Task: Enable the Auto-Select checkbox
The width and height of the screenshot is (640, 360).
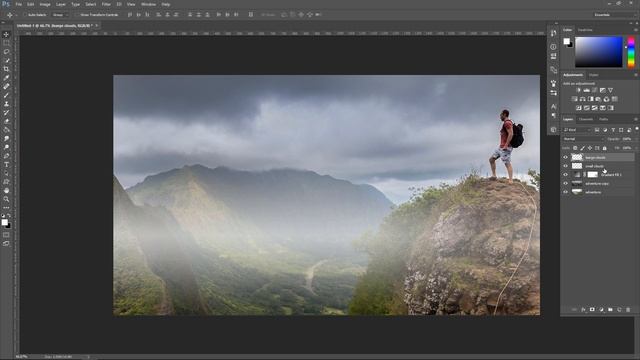Action: coord(25,15)
